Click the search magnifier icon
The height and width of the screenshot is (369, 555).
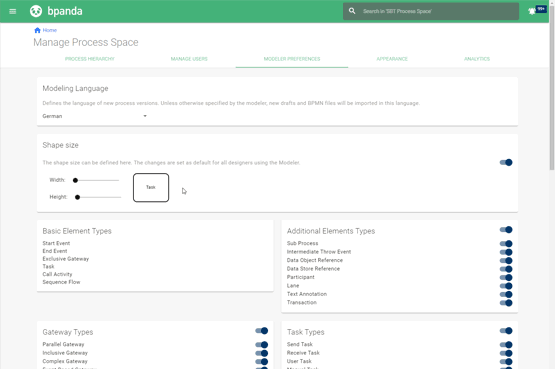click(352, 11)
